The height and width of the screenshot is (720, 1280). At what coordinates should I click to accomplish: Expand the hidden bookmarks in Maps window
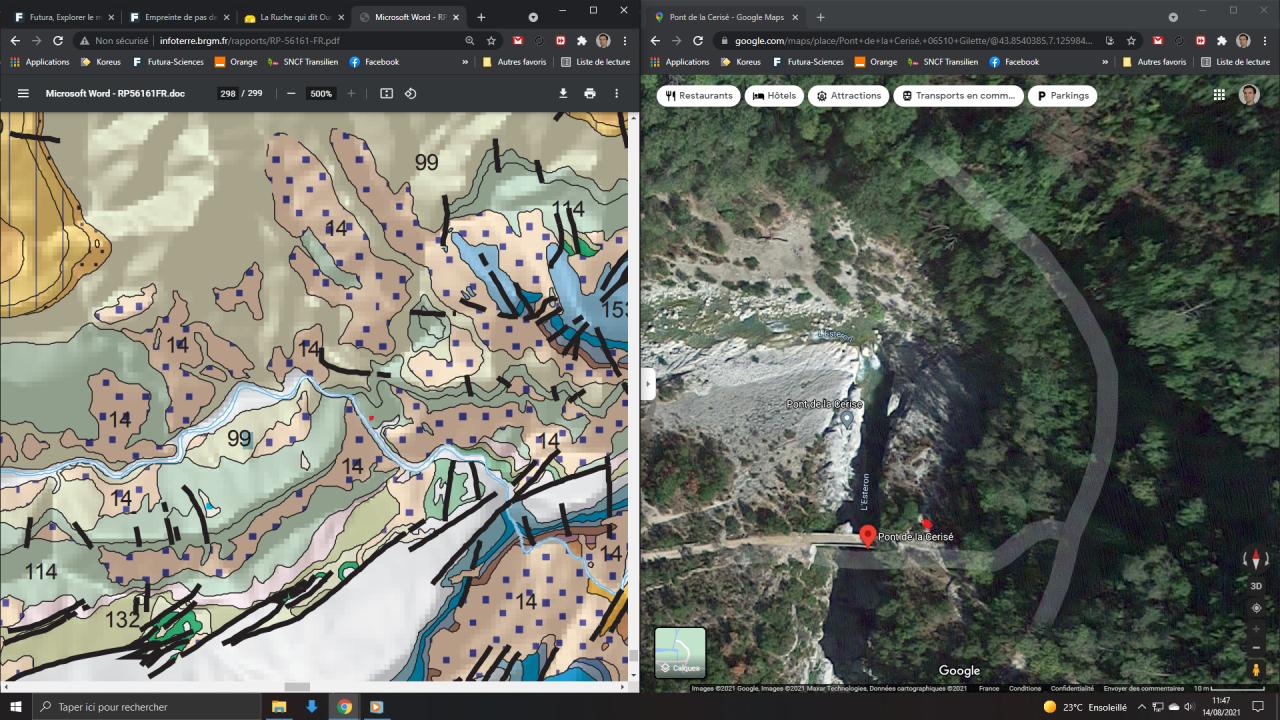pos(1105,62)
